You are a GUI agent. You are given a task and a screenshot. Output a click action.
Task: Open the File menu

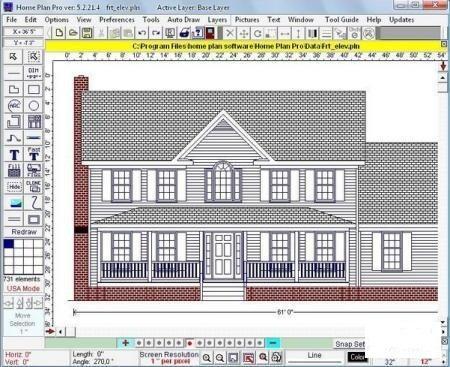[12, 20]
